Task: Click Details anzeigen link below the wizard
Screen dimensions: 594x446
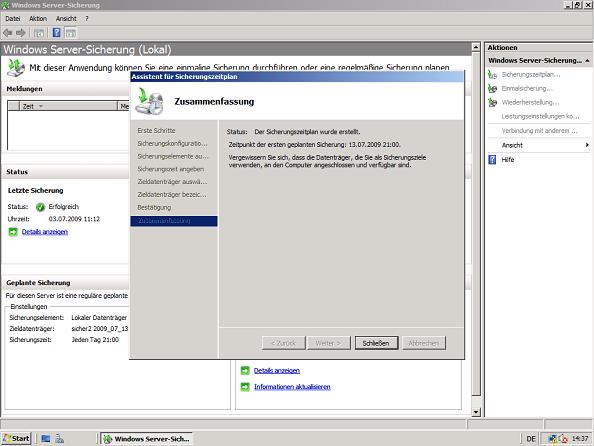Action: click(x=277, y=370)
